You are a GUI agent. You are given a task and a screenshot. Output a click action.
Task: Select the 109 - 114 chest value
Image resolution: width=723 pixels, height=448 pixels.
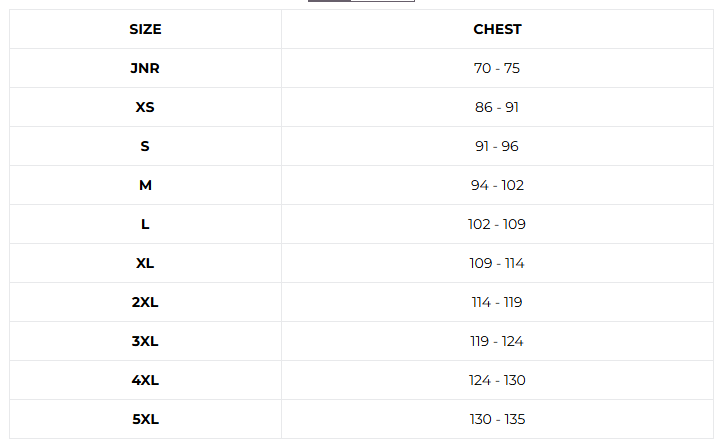click(497, 263)
